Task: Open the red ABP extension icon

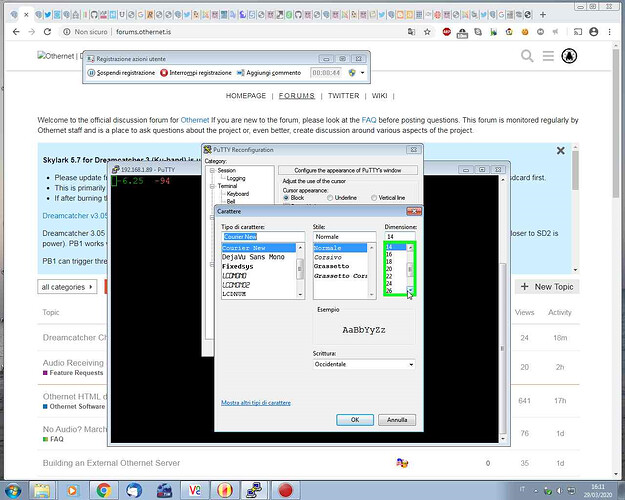Action: coord(446,32)
